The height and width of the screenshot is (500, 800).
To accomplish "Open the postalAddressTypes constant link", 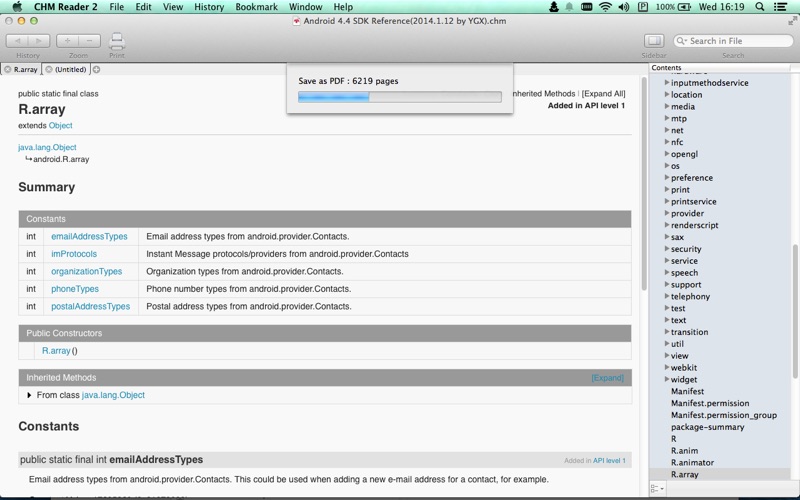I will [90, 306].
